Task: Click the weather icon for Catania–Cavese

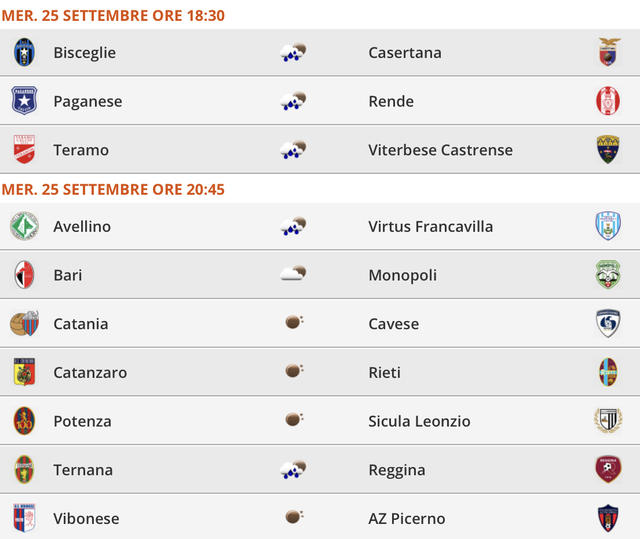Action: tap(294, 323)
